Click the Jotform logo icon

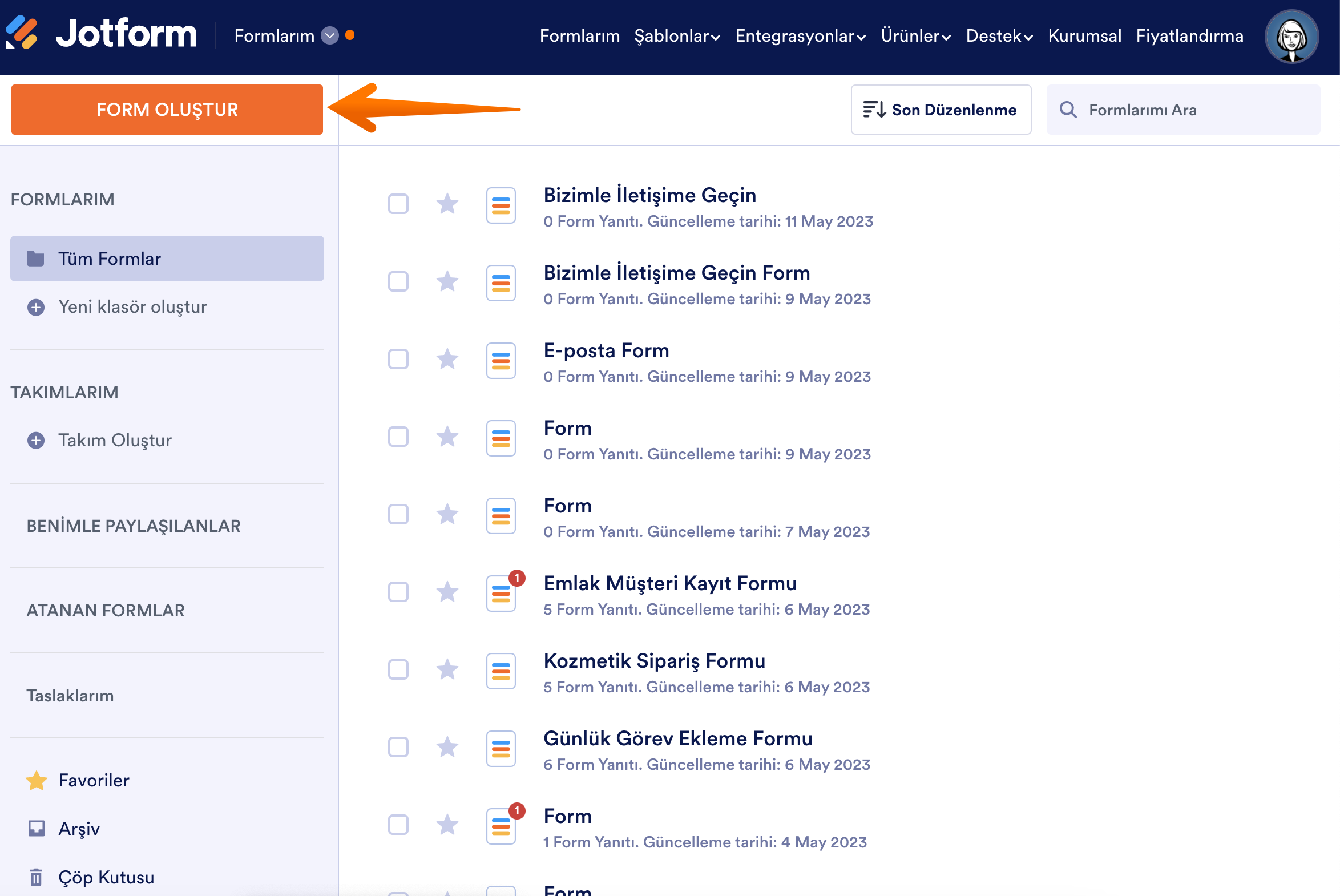(x=22, y=33)
